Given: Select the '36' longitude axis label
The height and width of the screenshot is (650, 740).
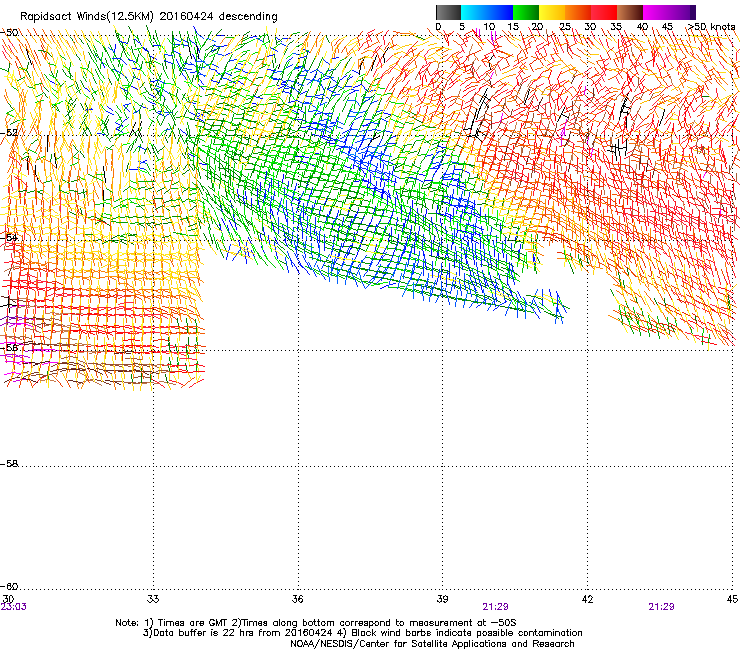Looking at the screenshot, I should 297,599.
